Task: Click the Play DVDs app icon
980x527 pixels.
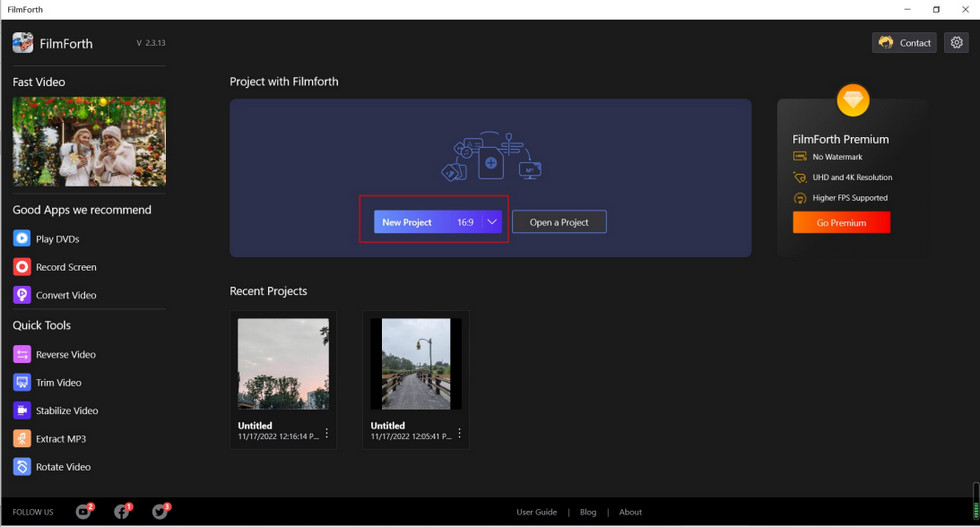Action: [22, 238]
